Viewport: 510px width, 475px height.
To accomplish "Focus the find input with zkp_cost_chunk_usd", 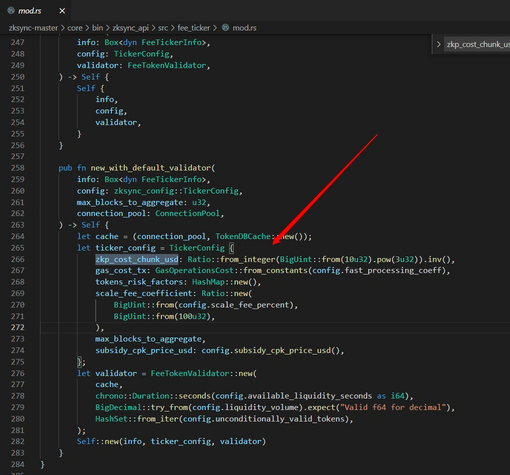I will pos(477,44).
